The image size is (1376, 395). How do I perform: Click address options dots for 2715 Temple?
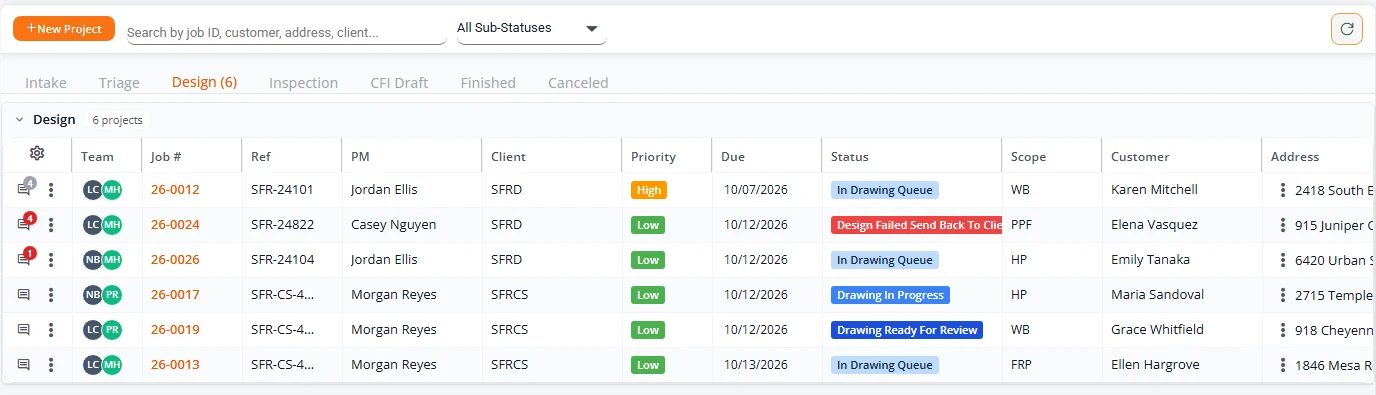point(1283,295)
